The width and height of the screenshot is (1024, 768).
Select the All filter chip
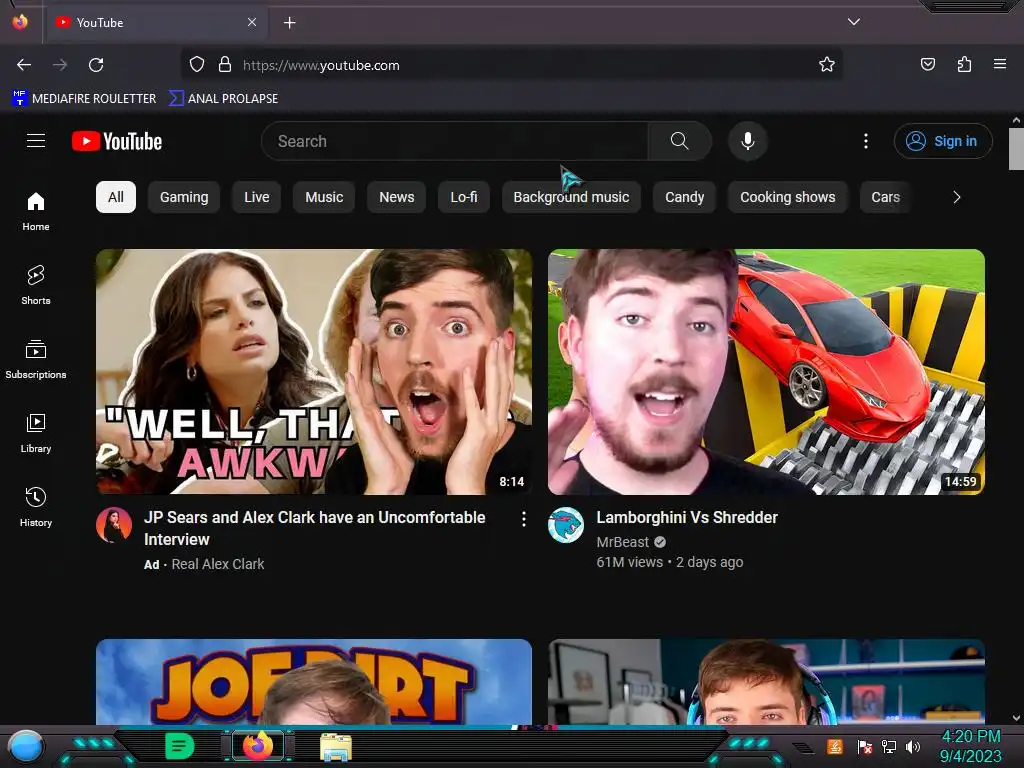tap(116, 197)
